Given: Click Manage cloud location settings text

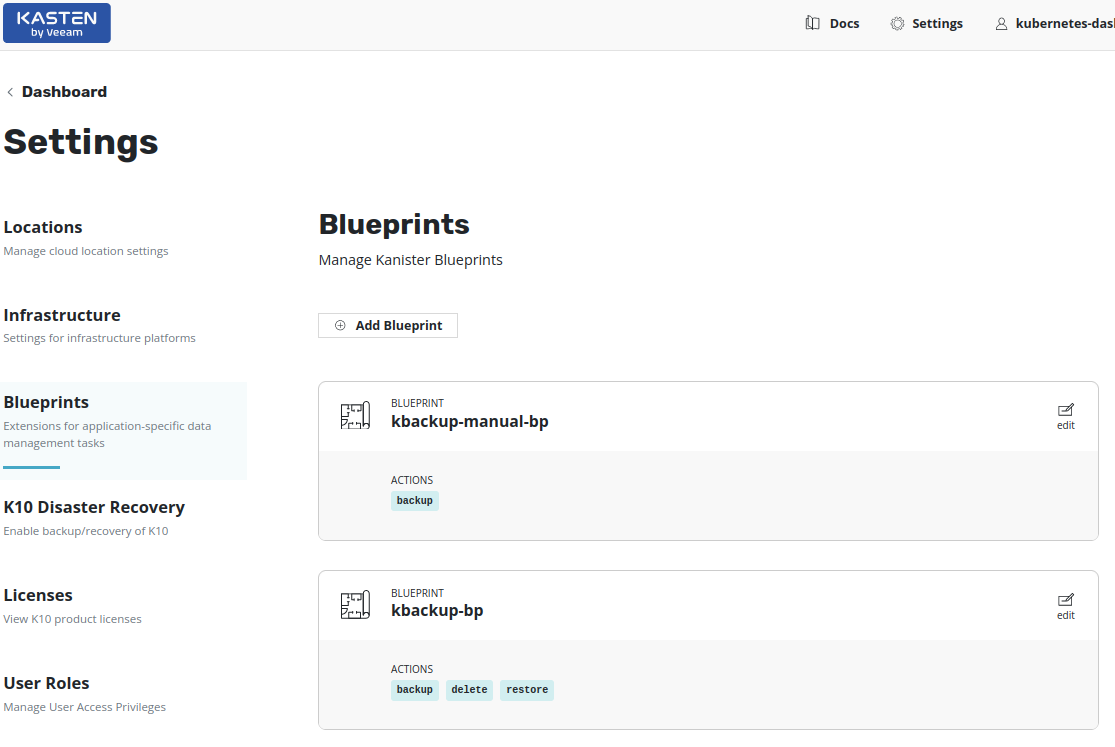Looking at the screenshot, I should click(85, 251).
